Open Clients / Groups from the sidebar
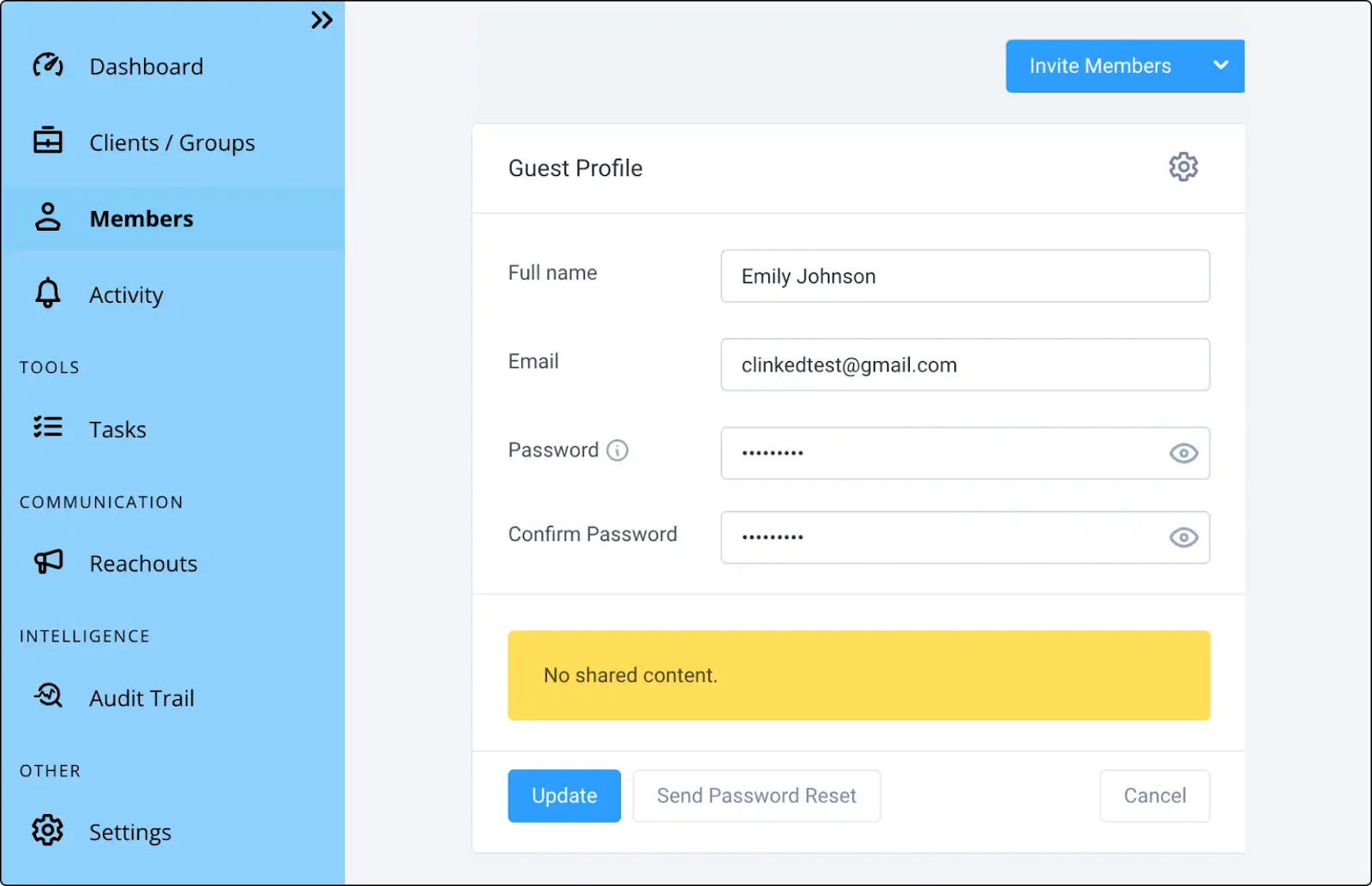Image resolution: width=1372 pixels, height=886 pixels. click(171, 142)
